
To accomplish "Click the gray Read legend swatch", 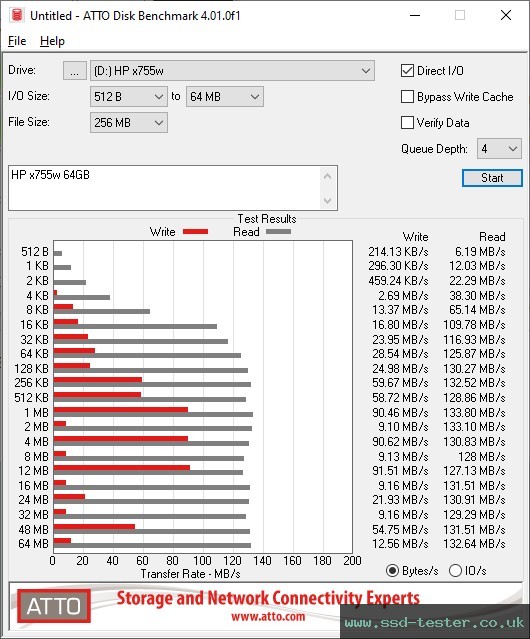I will [x=278, y=231].
